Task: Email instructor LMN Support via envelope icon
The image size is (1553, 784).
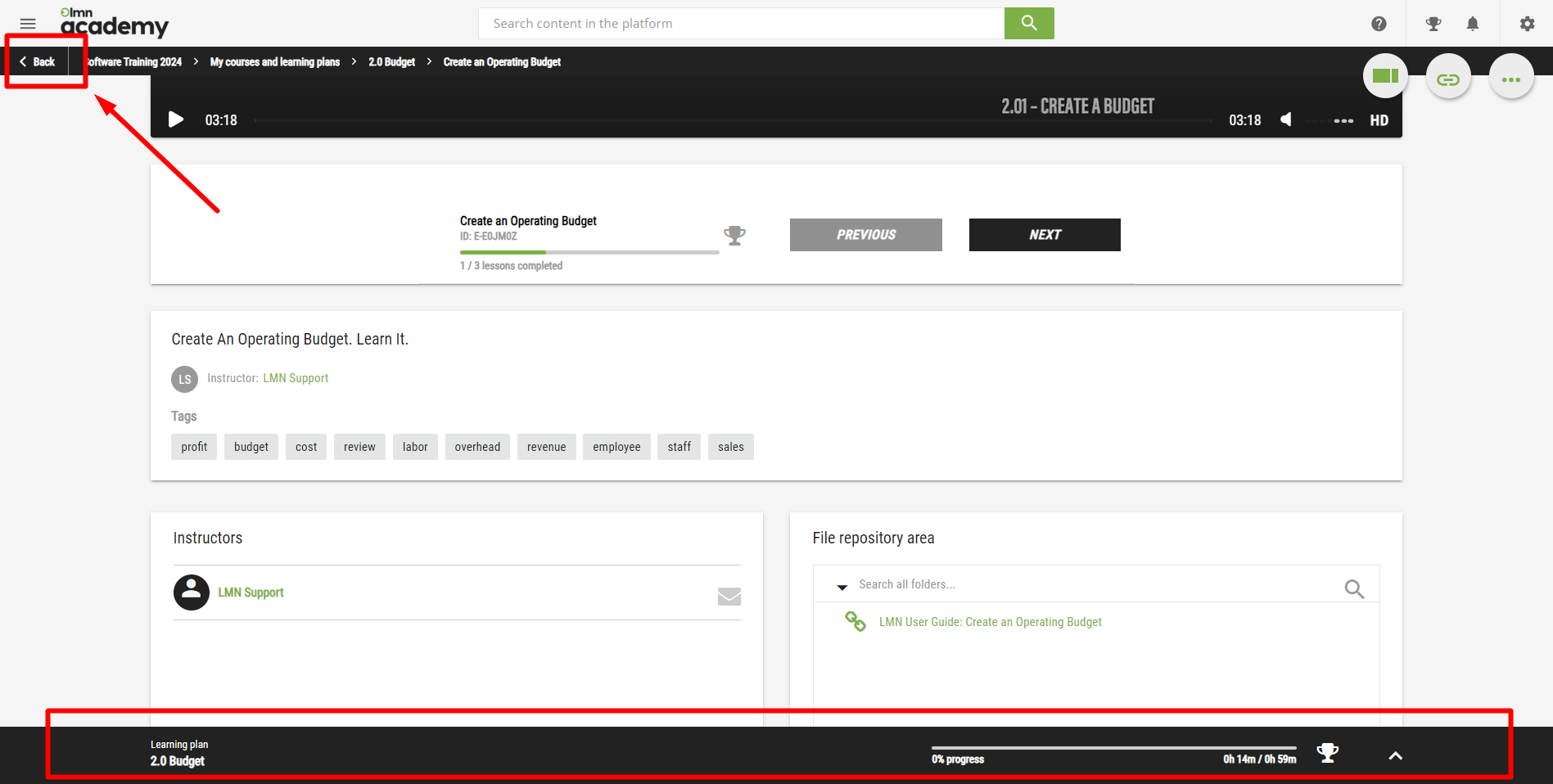Action: (x=729, y=597)
